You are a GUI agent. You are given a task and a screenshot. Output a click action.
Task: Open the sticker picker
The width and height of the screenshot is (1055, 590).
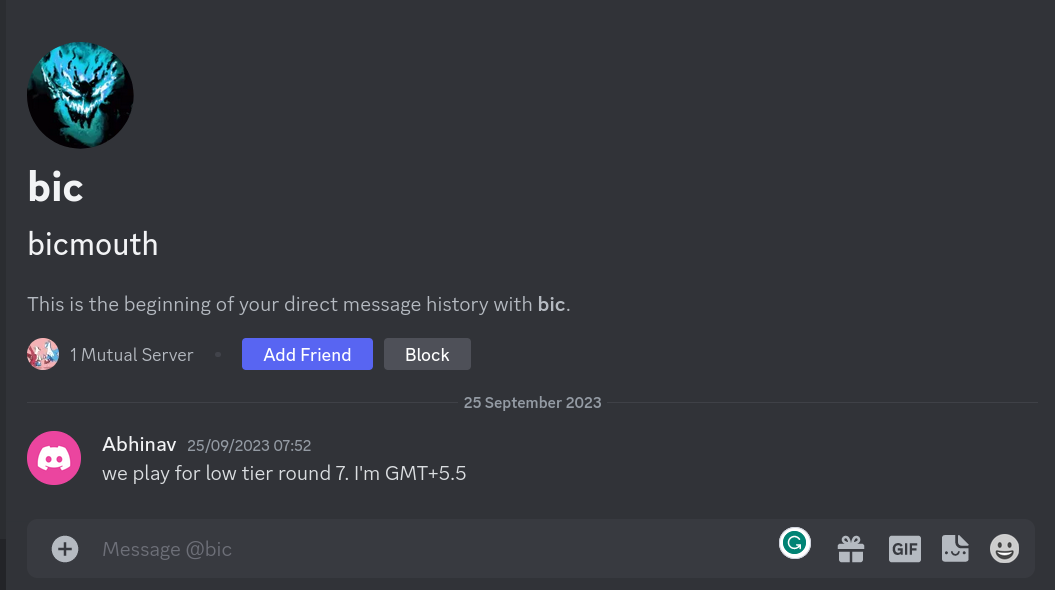[x=955, y=548]
